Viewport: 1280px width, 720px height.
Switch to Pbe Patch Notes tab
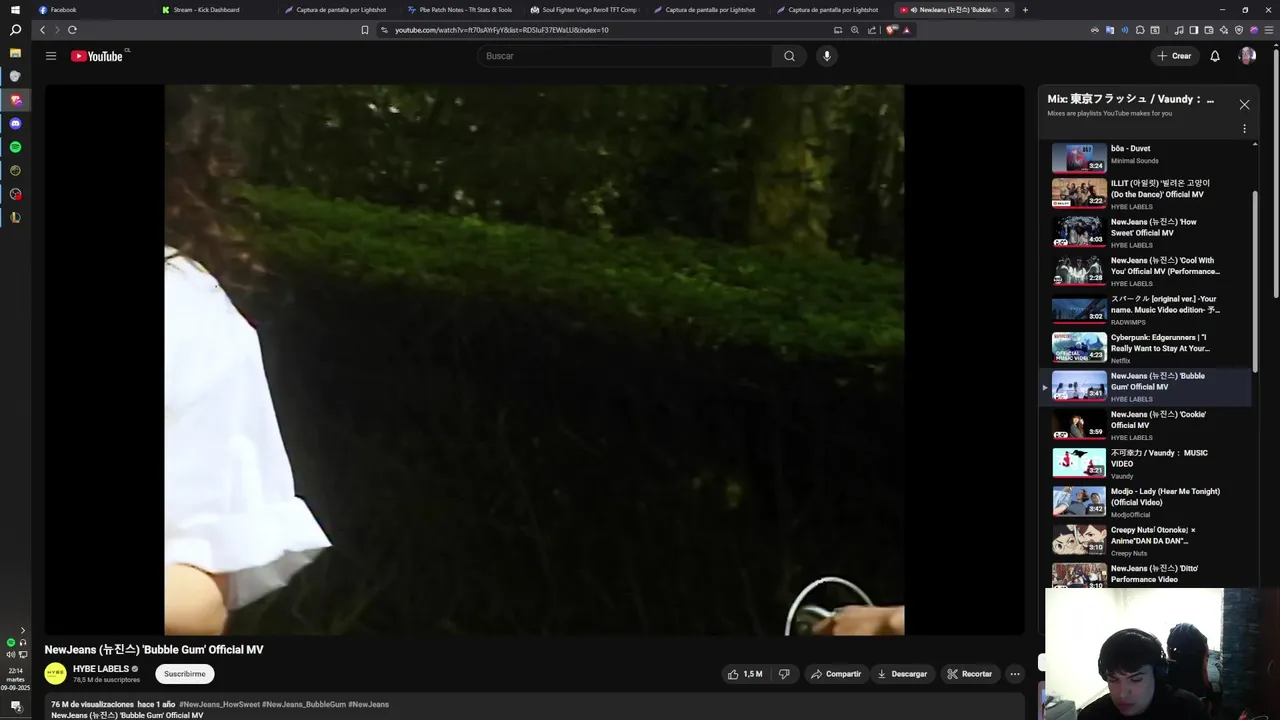click(x=462, y=9)
